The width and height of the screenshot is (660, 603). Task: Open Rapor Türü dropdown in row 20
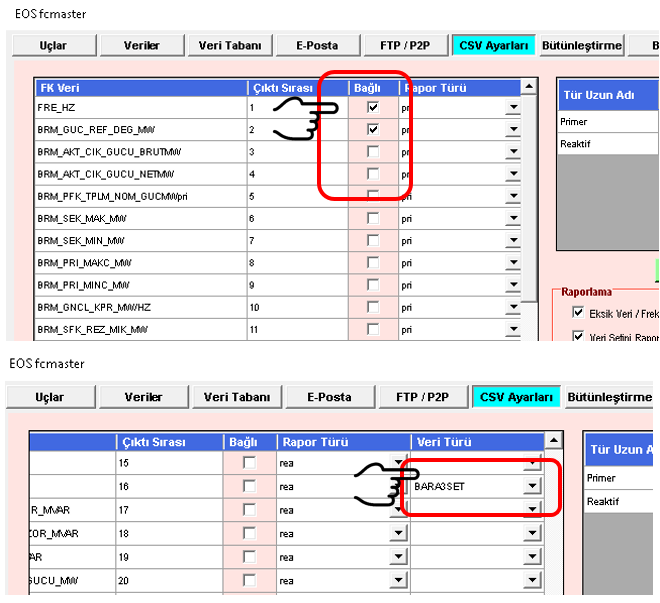click(398, 581)
